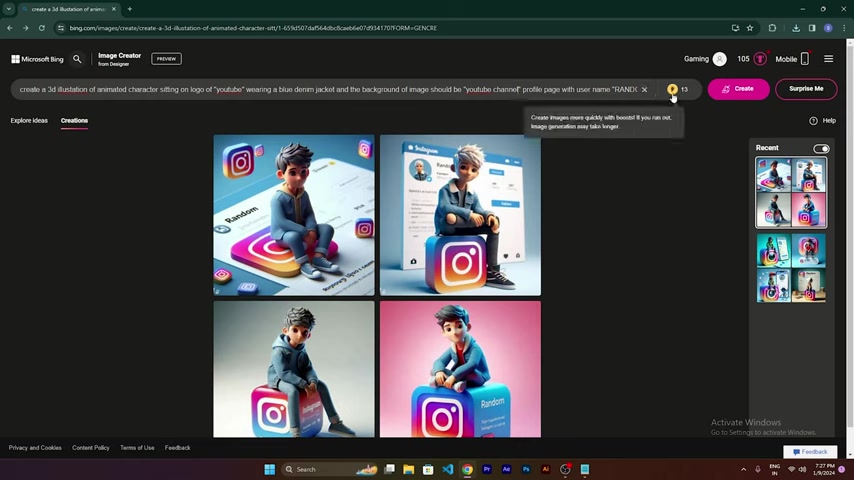Open Rewards trophy icon showing 105
854x480 pixels.
click(x=760, y=59)
